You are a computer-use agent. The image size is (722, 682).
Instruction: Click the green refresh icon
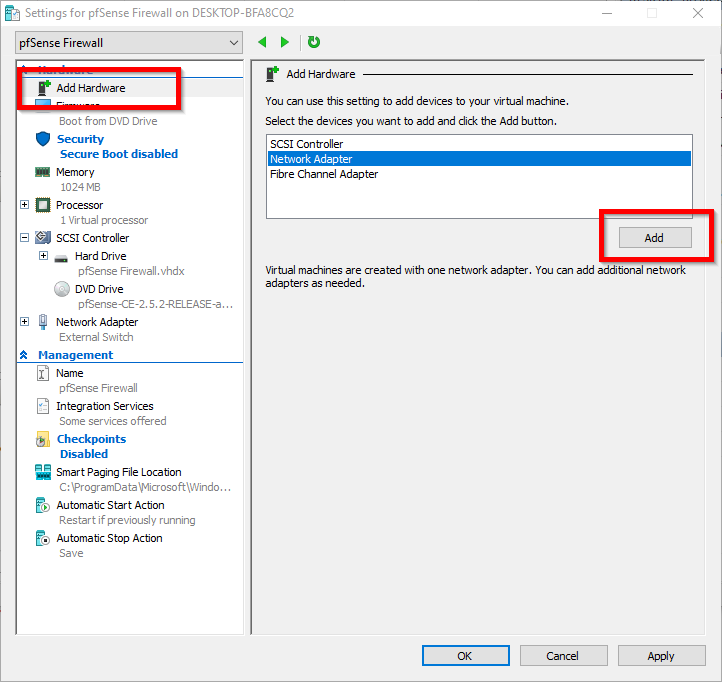tap(314, 42)
